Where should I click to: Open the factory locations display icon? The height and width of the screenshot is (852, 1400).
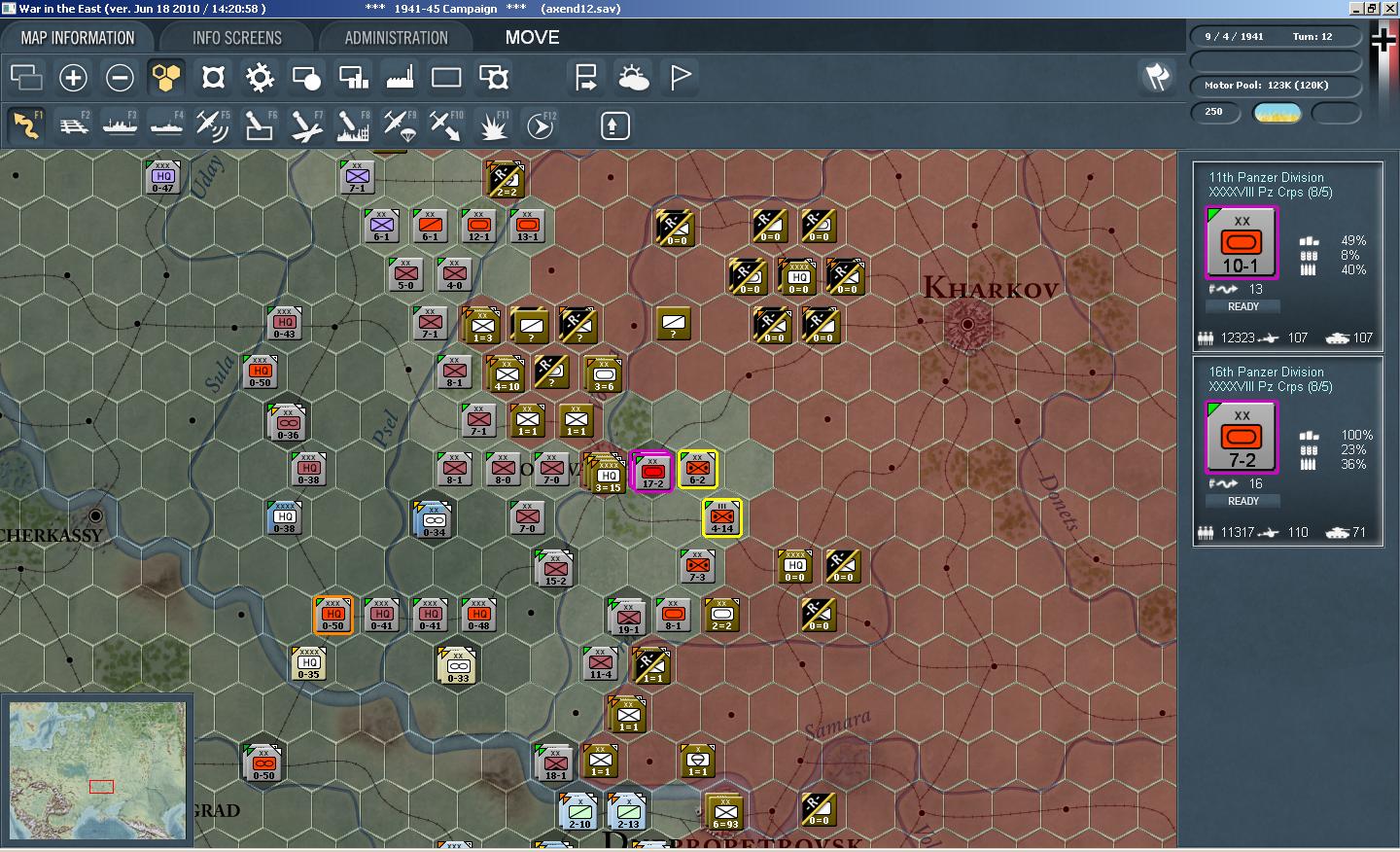tap(400, 77)
